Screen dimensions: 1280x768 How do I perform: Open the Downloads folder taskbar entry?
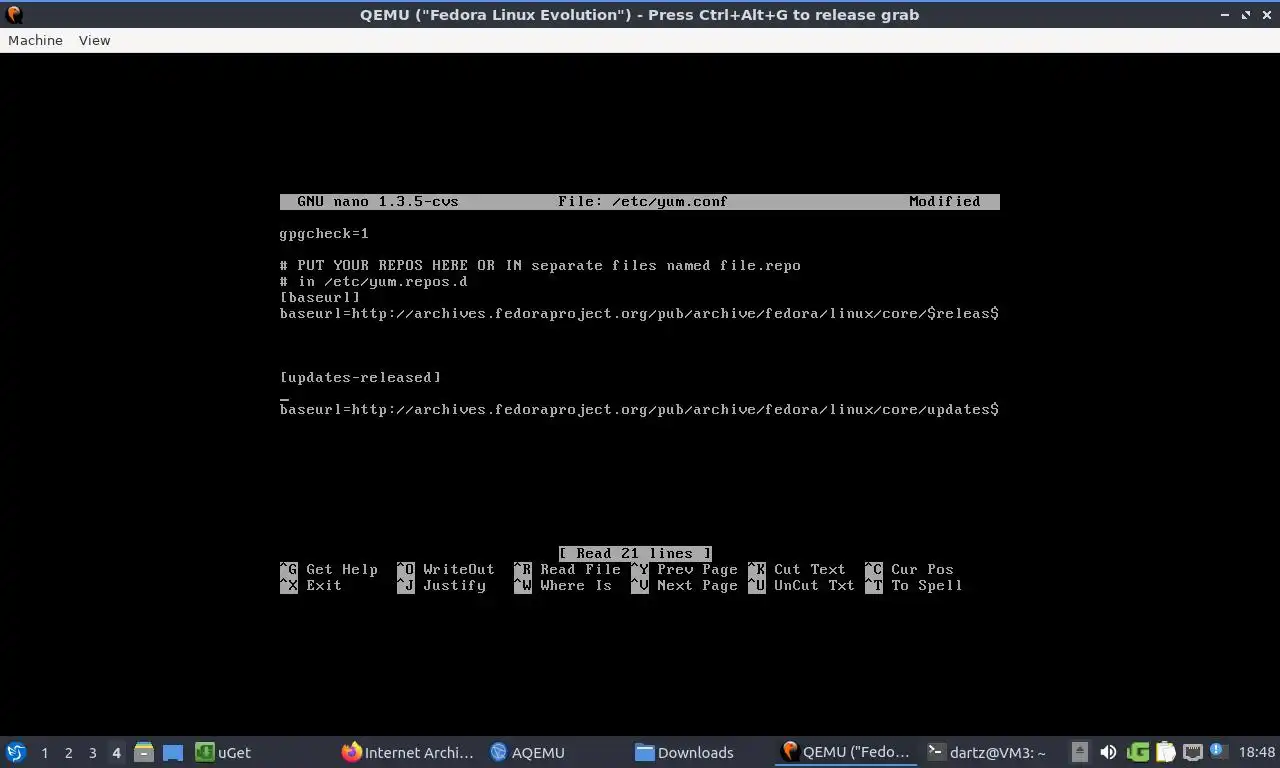(x=685, y=752)
